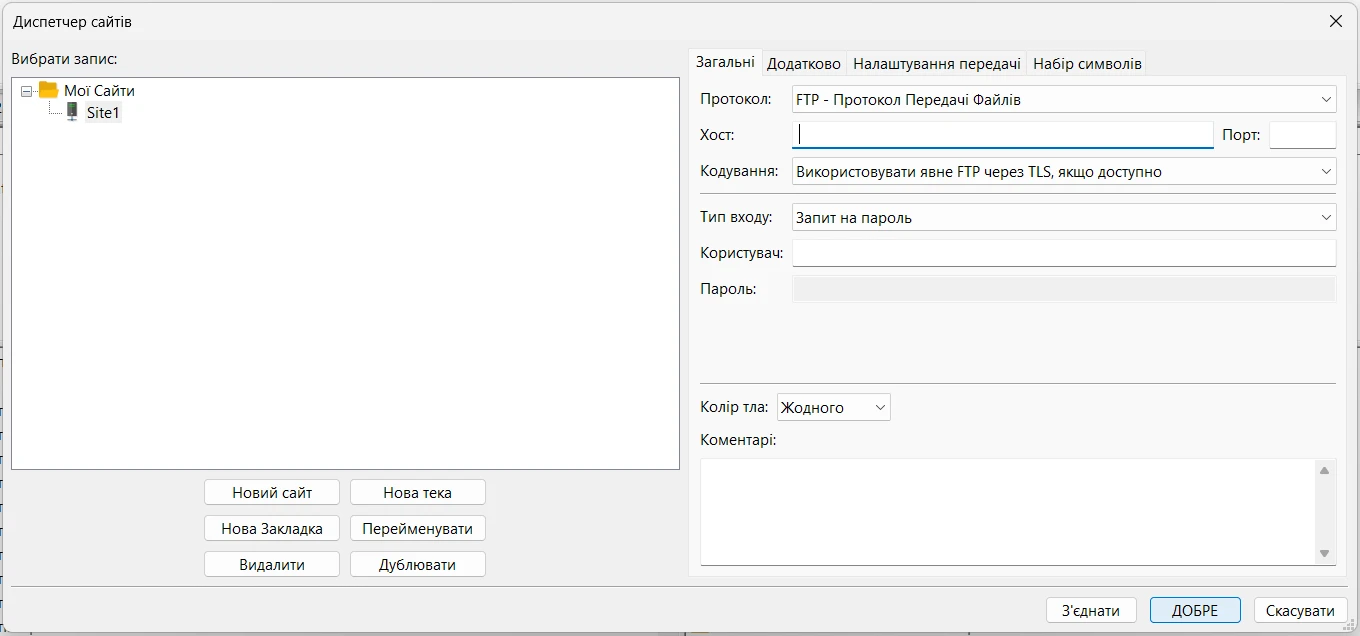This screenshot has width=1360, height=636.
Task: Select the Site1 entry
Action: click(x=103, y=113)
